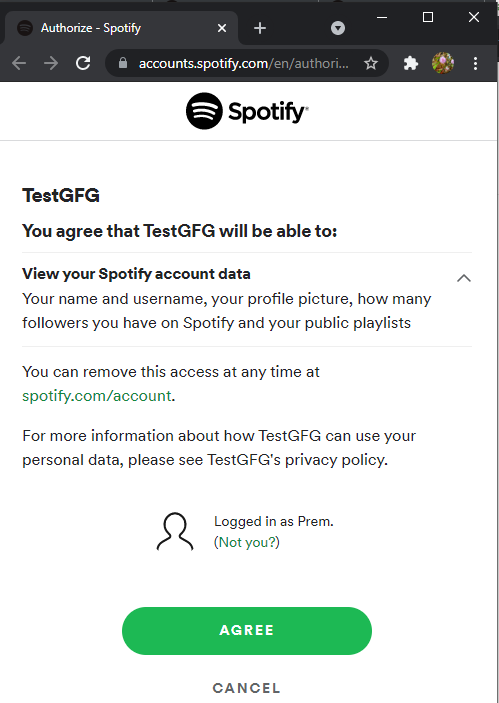Click the CANCEL button

tap(247, 688)
